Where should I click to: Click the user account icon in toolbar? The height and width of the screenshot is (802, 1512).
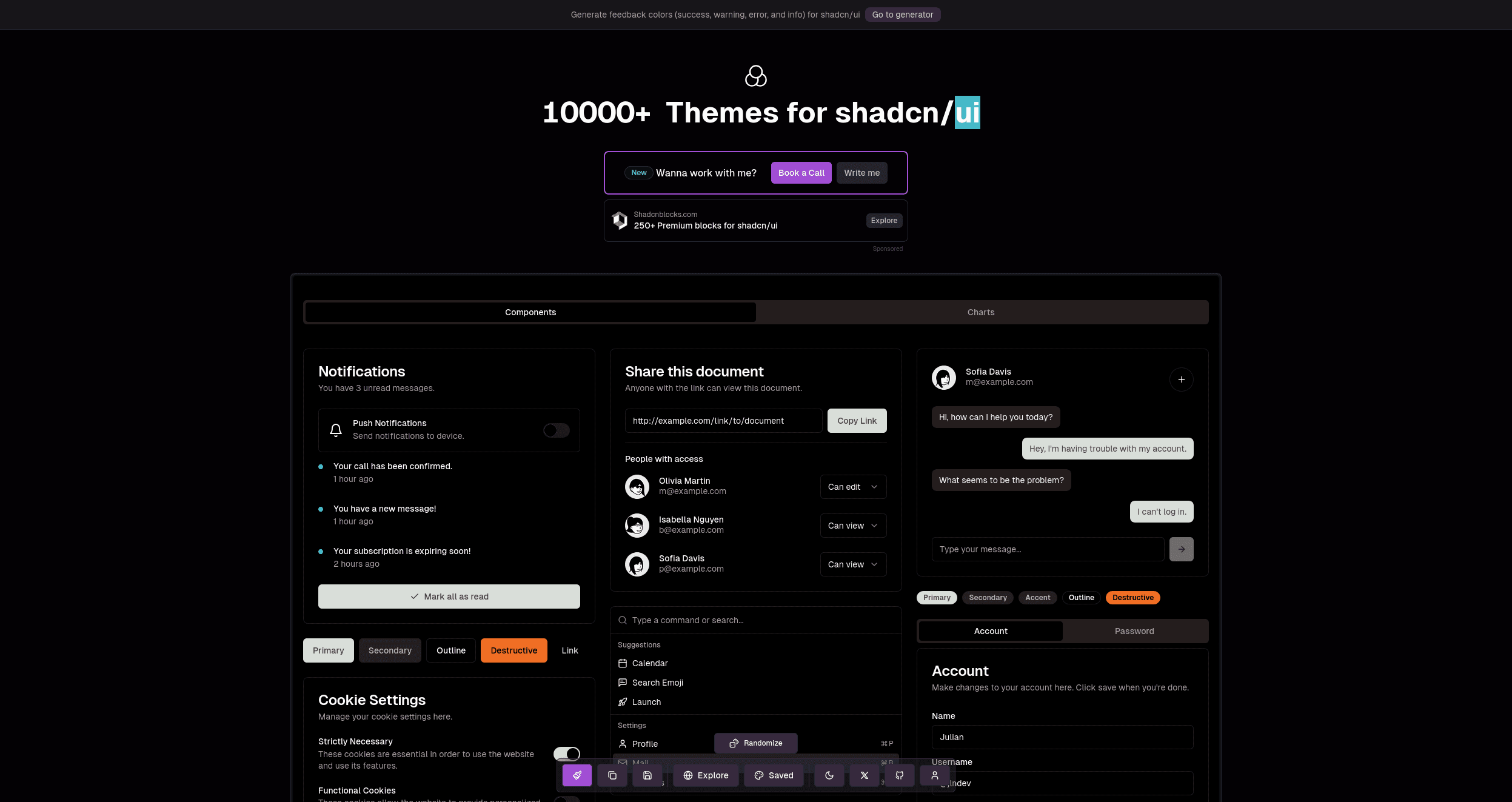934,775
